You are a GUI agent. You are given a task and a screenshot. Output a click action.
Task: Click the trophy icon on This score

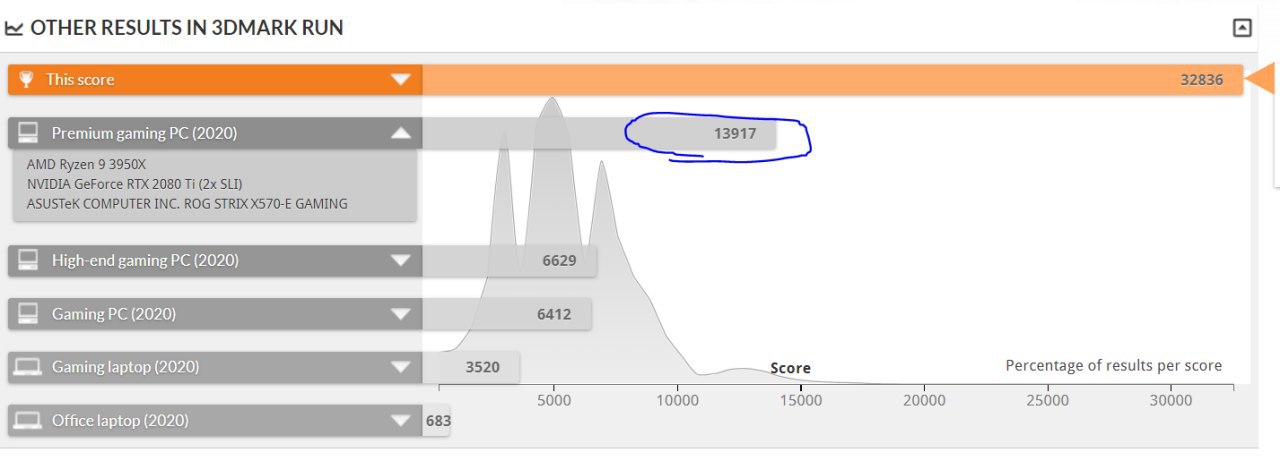27,80
